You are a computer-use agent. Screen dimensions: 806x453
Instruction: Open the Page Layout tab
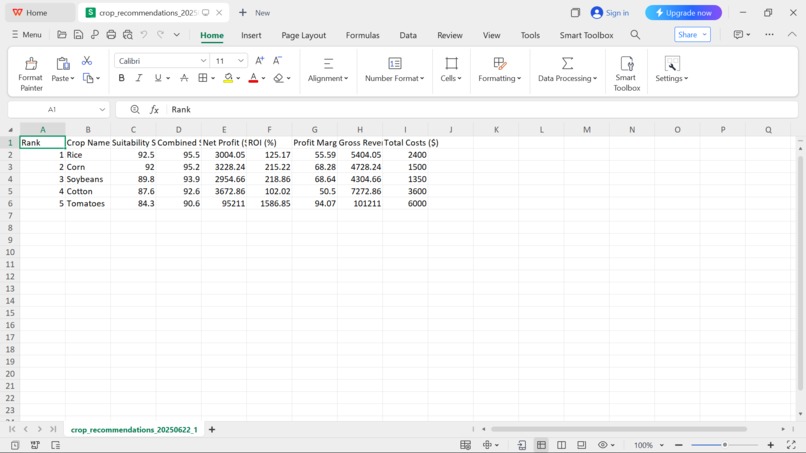tap(303, 35)
